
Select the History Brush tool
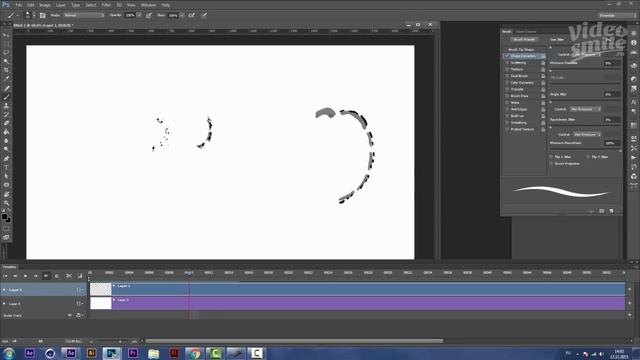click(6, 115)
